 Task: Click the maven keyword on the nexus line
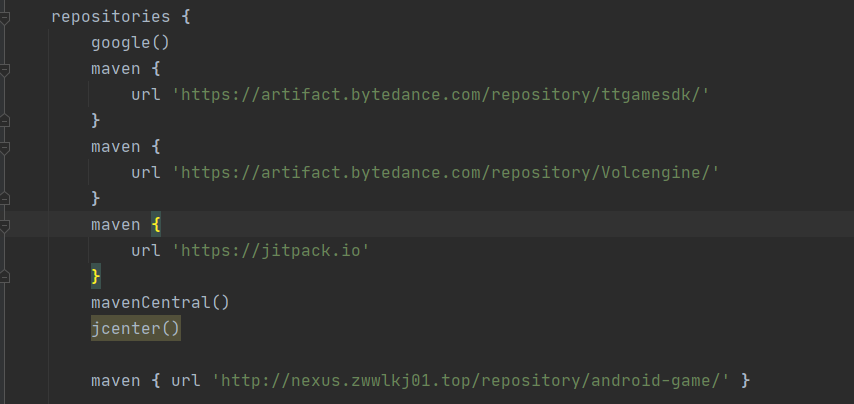115,381
